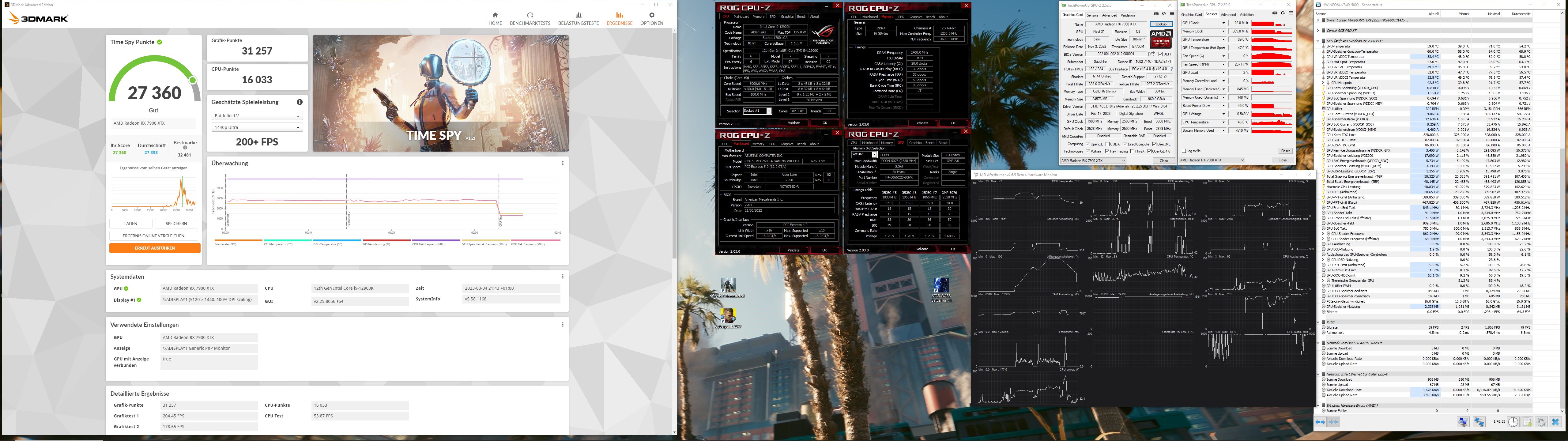Collapse GPU [#0] AMD Radeon section in HWiNFO
The width and height of the screenshot is (1568, 441).
click(x=1318, y=41)
